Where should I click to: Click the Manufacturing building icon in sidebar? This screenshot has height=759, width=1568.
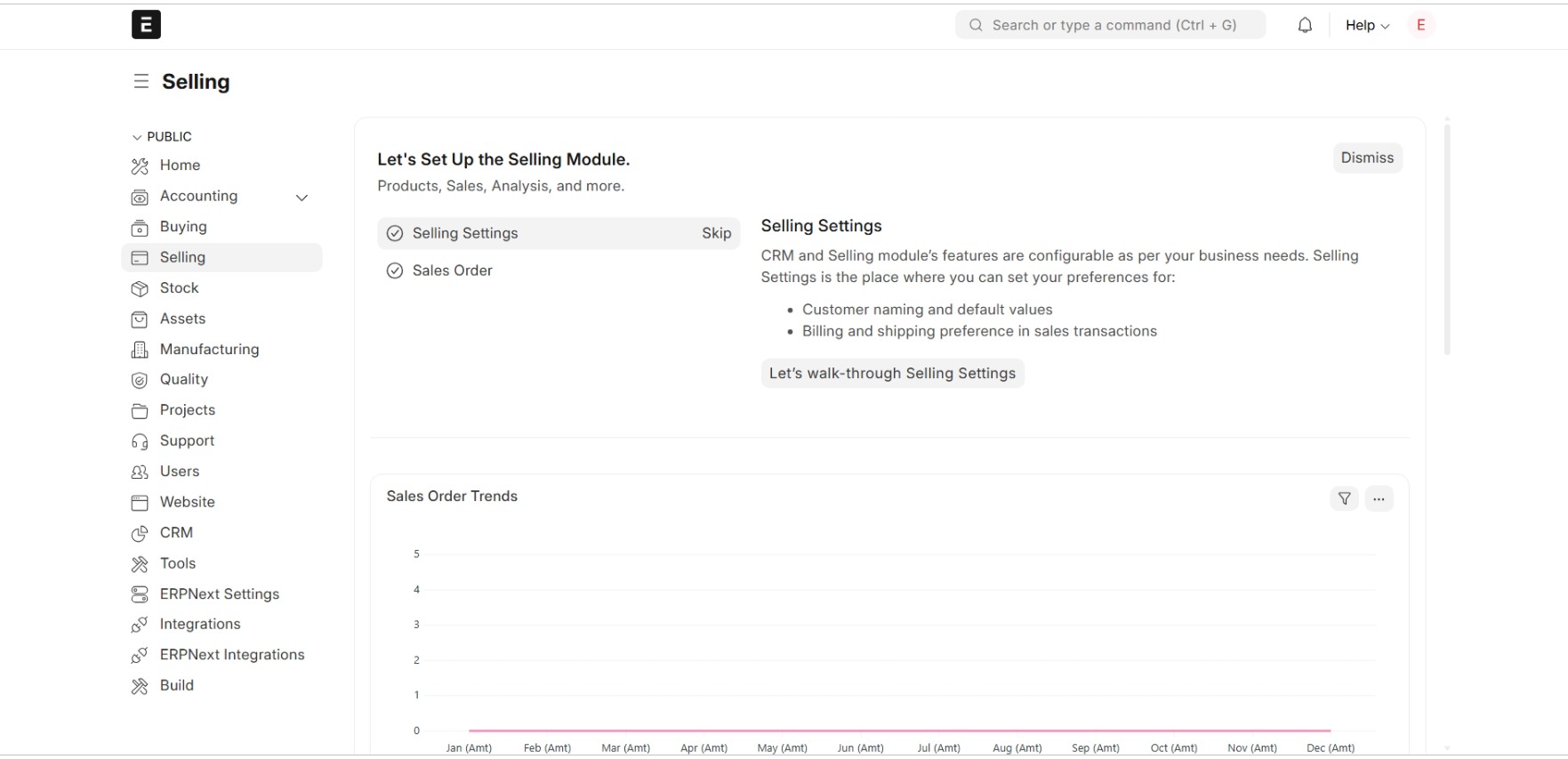(x=140, y=350)
